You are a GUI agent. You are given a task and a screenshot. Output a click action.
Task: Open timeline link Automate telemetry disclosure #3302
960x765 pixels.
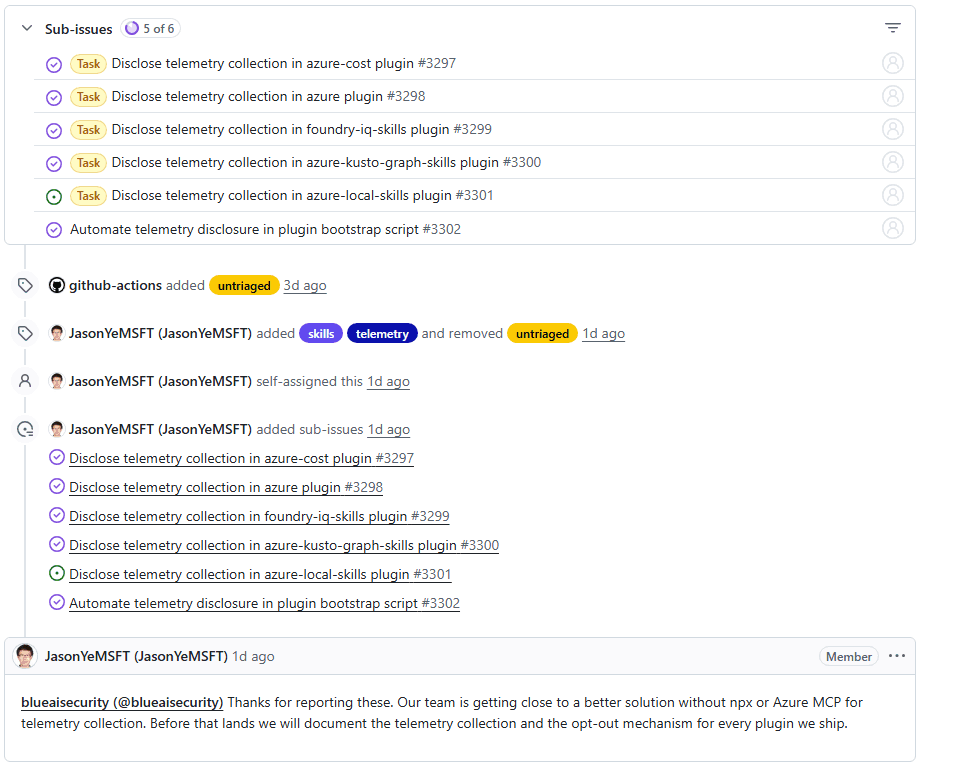[264, 603]
